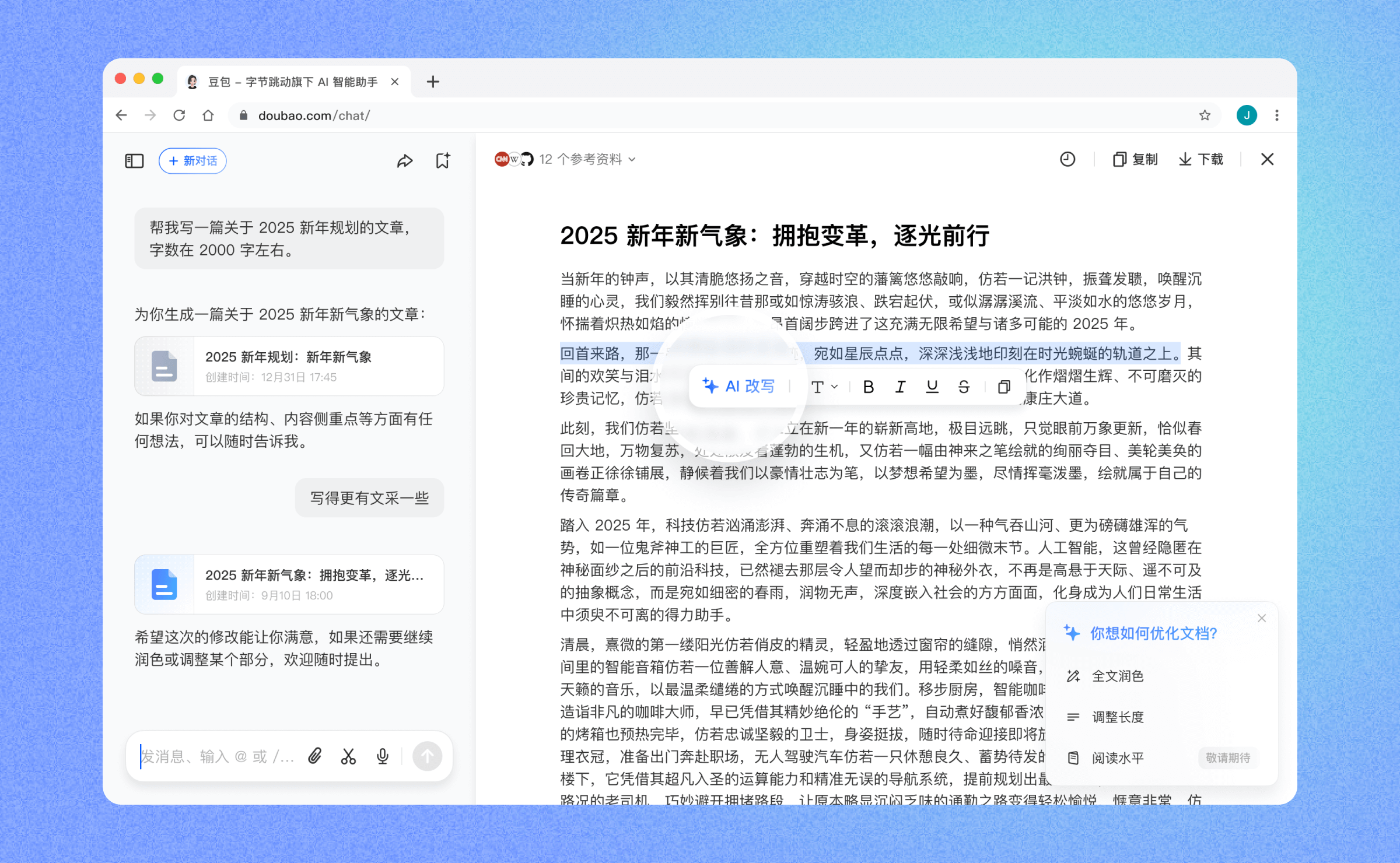Start a 新对话
The width and height of the screenshot is (1400, 863).
click(192, 160)
